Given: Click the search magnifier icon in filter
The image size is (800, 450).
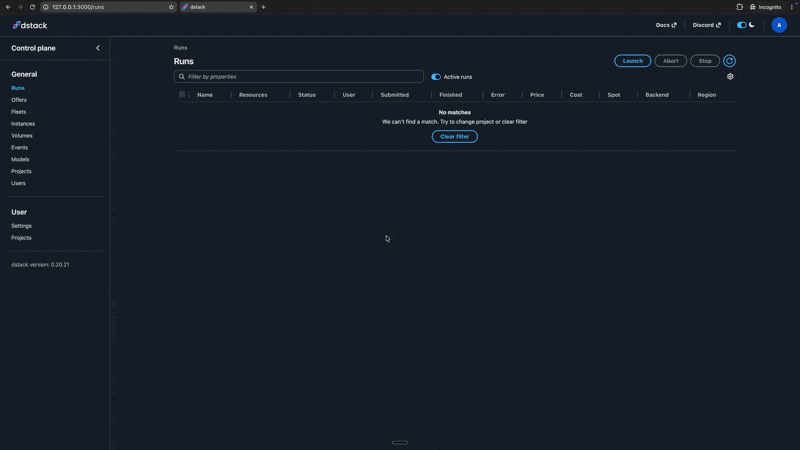Looking at the screenshot, I should [182, 77].
